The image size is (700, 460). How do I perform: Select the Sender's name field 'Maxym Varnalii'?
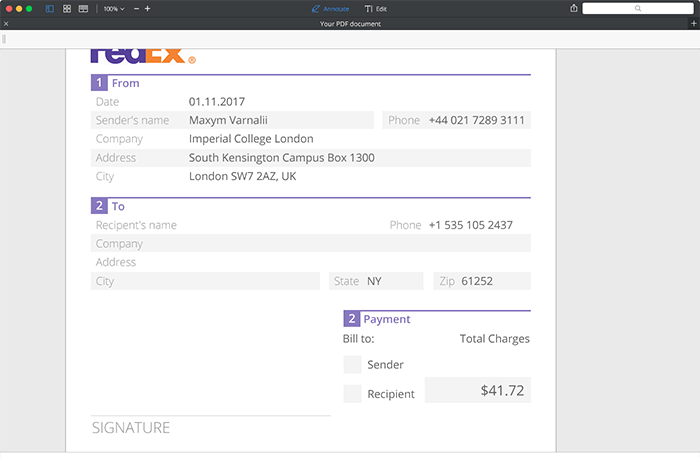point(232,120)
